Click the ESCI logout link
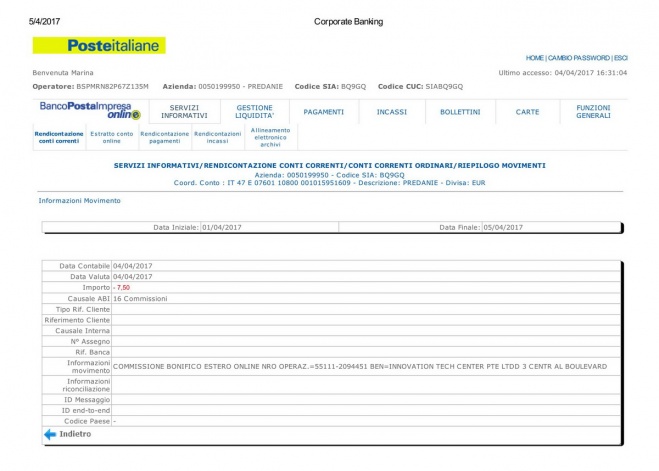659x471 pixels. click(x=620, y=58)
